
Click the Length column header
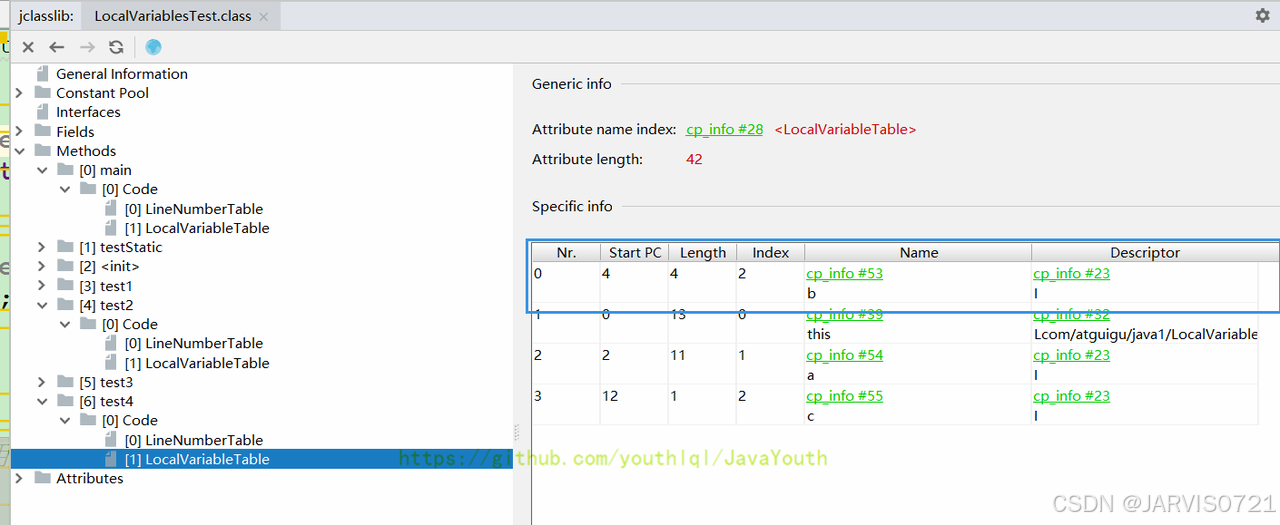tap(703, 253)
